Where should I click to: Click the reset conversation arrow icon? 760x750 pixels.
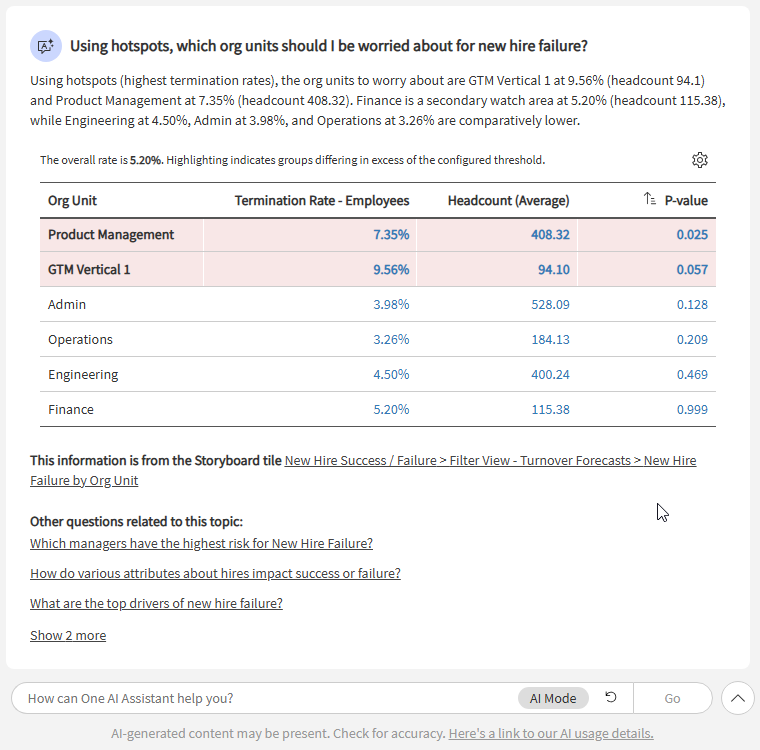(x=611, y=698)
